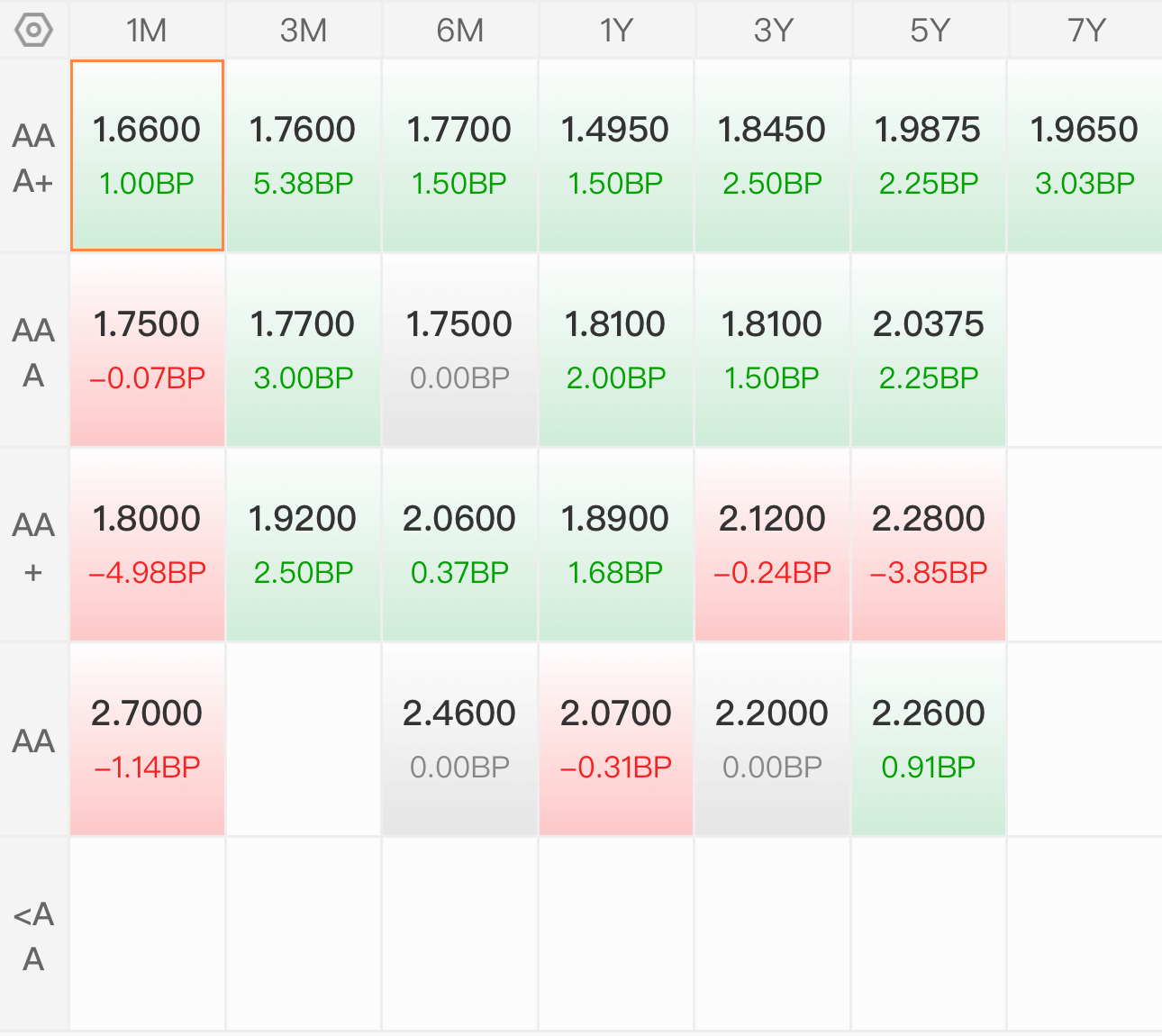Click AAA 5Y cell 2.0375
The width and height of the screenshot is (1162, 1036).
929,350
